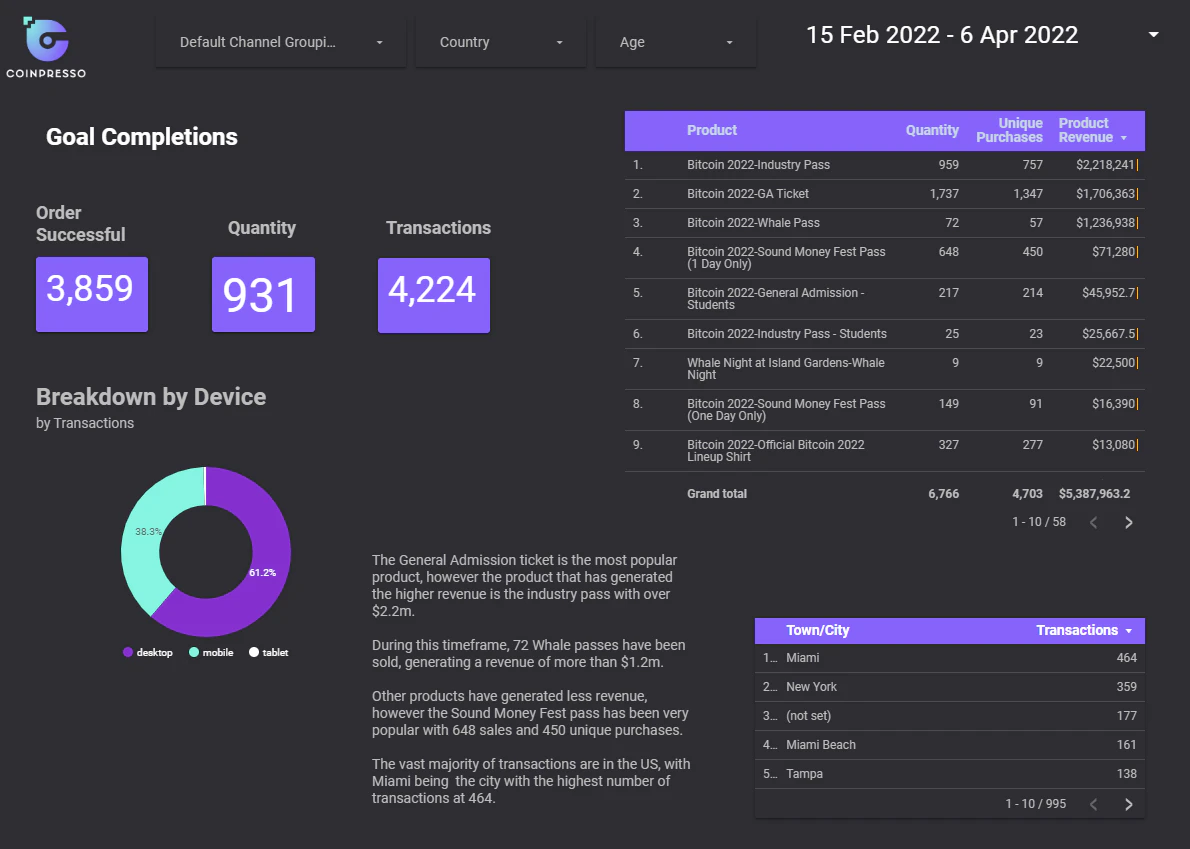The width and height of the screenshot is (1190, 849).
Task: Open the Default Channel Grouping dropdown
Action: pyautogui.click(x=281, y=42)
